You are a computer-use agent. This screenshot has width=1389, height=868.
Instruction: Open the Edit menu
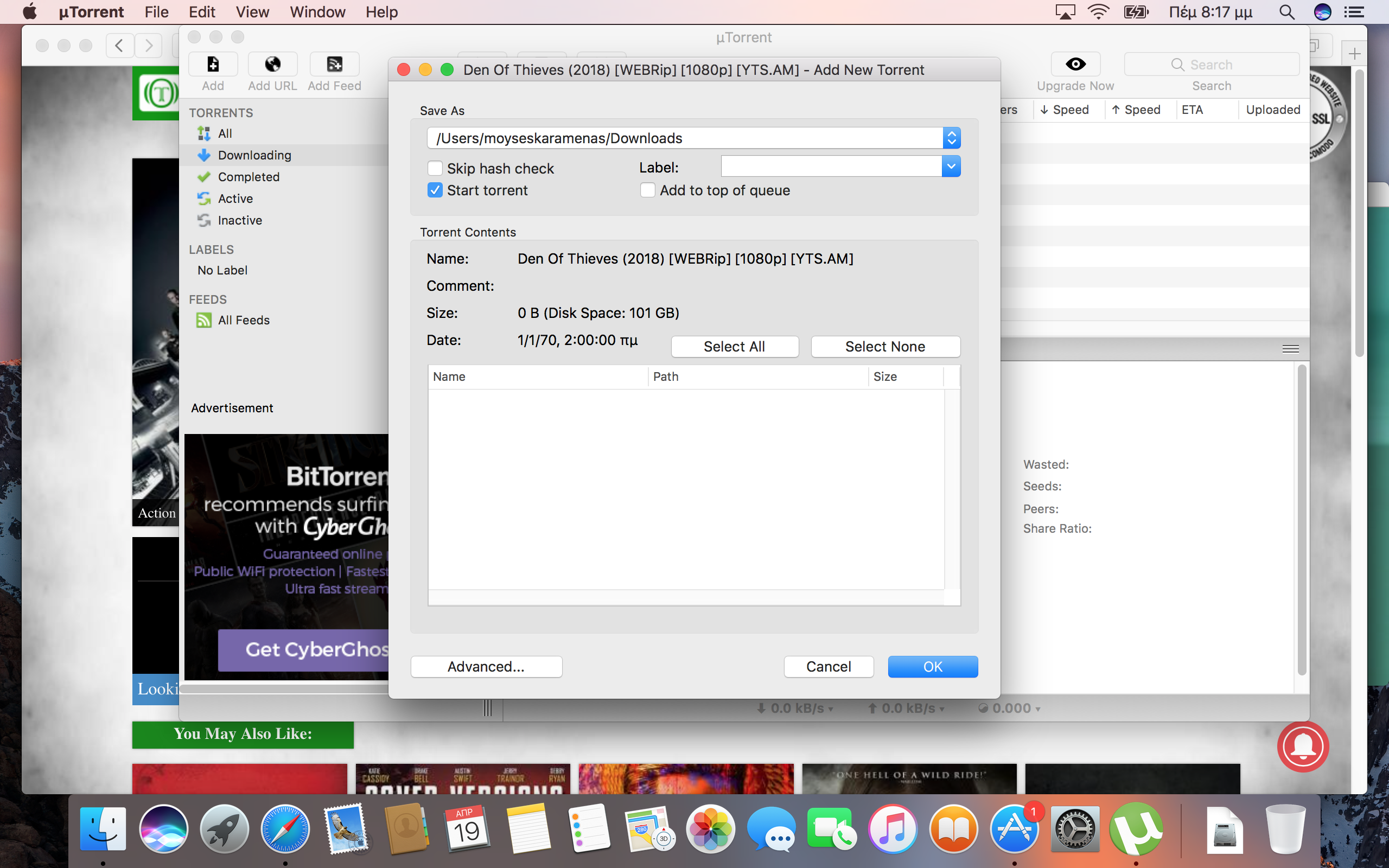[x=202, y=12]
